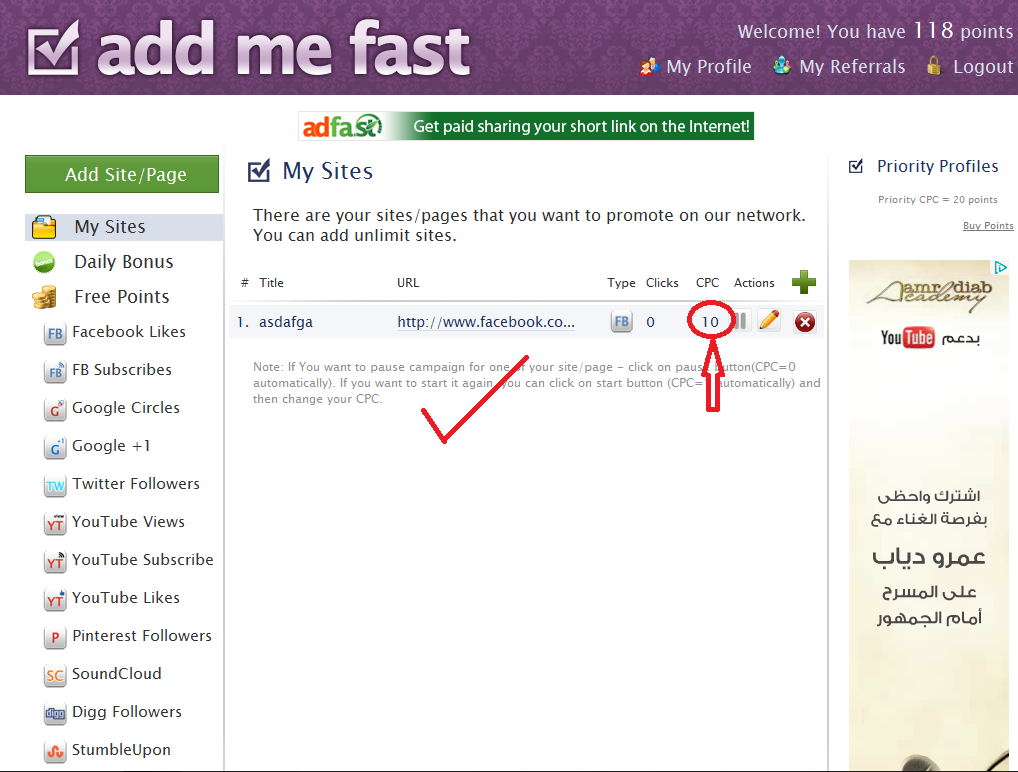Click the Actions column header
Viewport: 1018px width, 772px height.
click(x=754, y=283)
